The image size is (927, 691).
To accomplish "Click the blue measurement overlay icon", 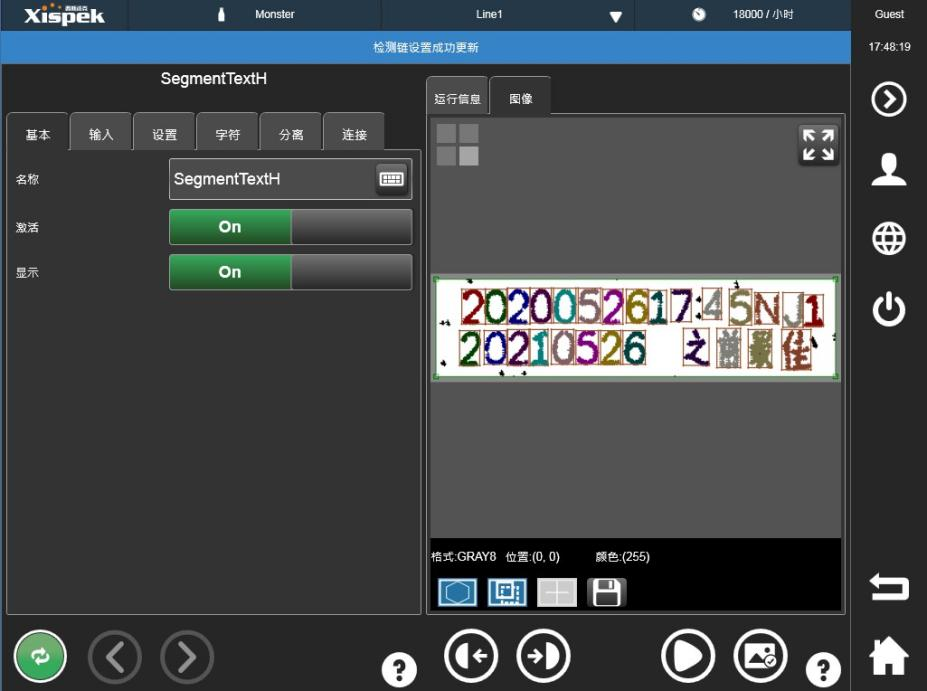I will click(x=507, y=592).
